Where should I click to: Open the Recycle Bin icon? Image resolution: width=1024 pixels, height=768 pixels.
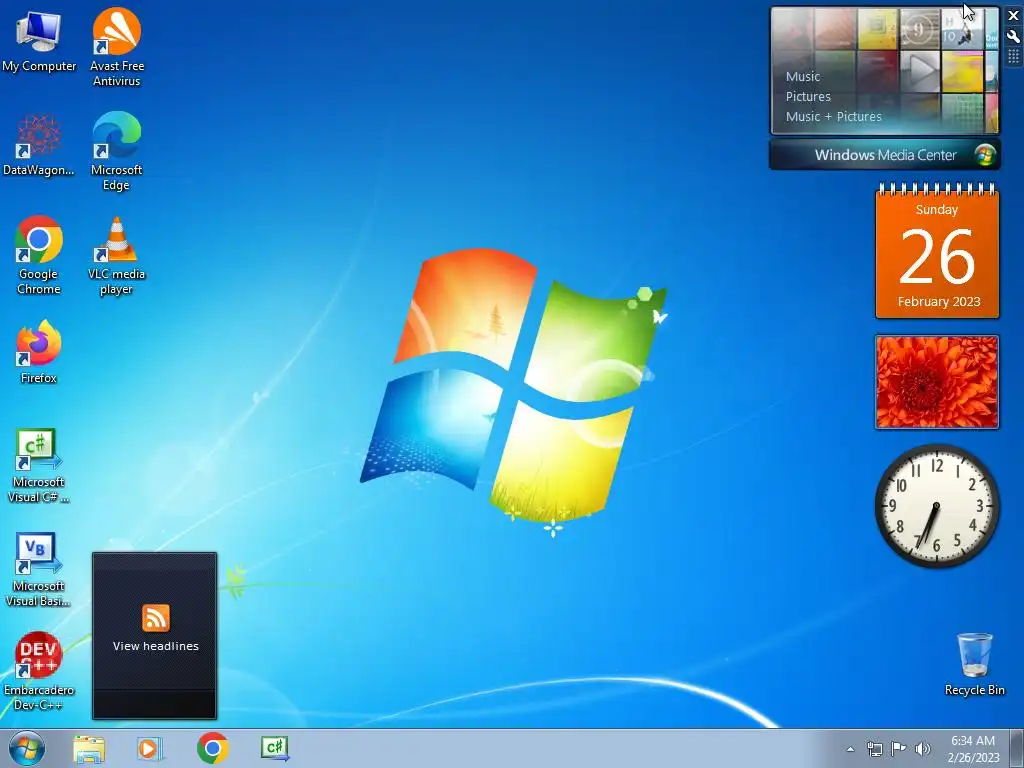(x=974, y=664)
